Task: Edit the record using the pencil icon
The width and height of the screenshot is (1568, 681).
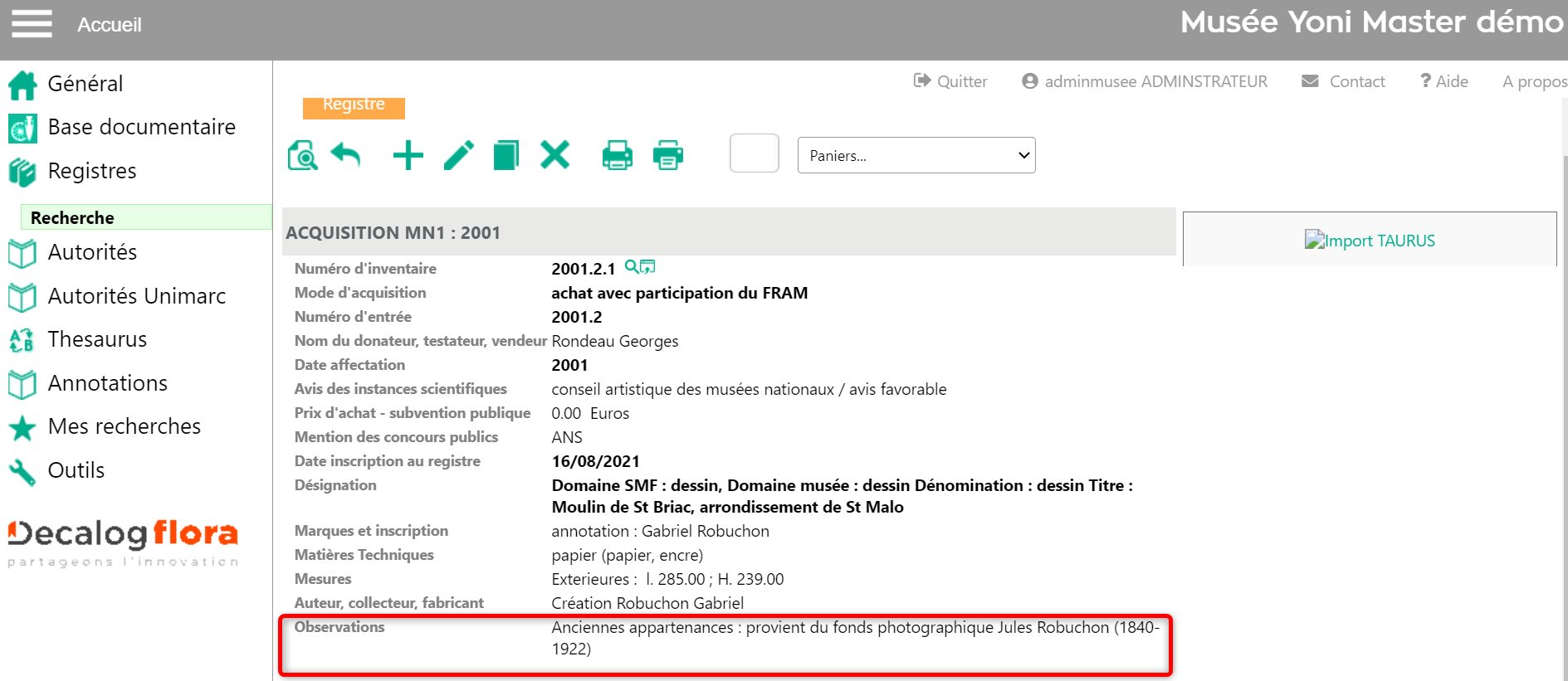Action: pyautogui.click(x=458, y=155)
